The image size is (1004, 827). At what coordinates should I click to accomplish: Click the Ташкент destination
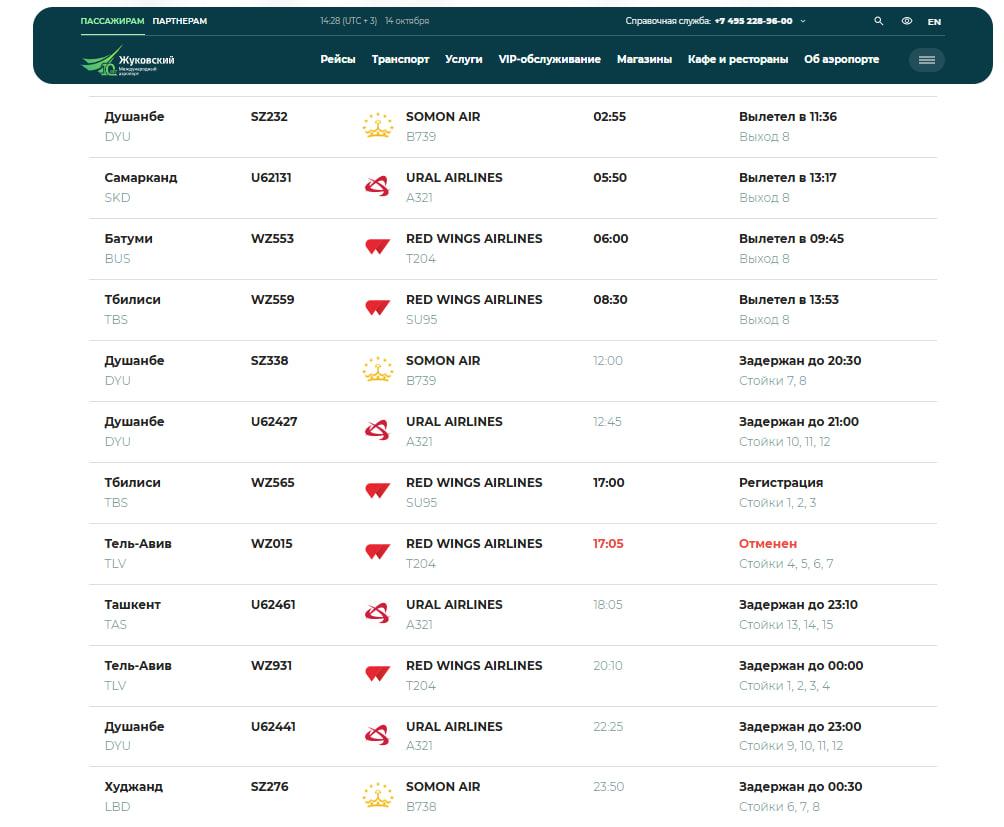[133, 604]
